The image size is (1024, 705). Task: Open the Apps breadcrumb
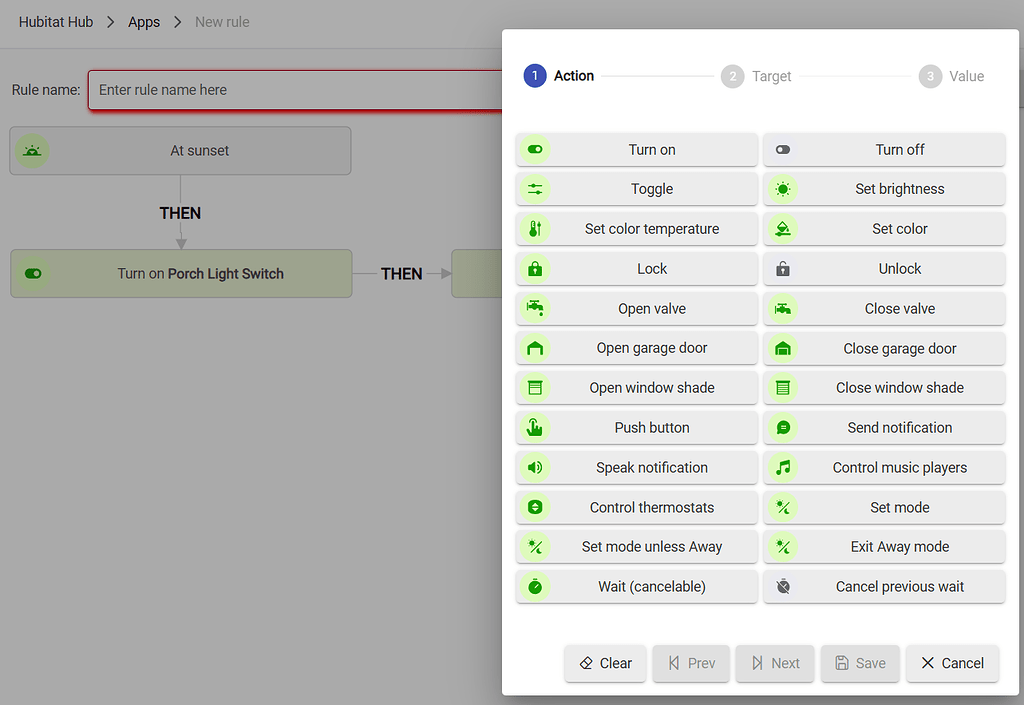(144, 22)
